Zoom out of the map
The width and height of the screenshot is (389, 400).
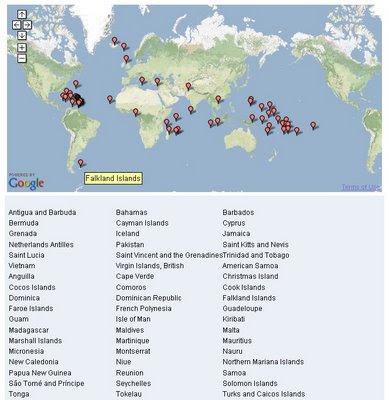[22, 58]
